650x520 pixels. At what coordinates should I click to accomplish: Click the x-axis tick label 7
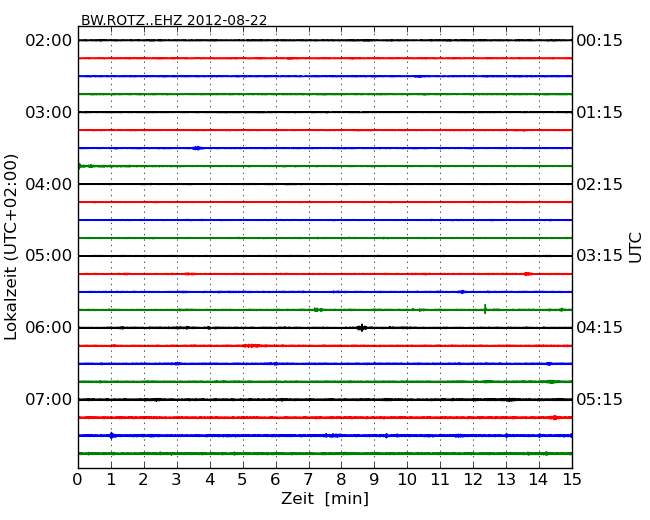(308, 480)
